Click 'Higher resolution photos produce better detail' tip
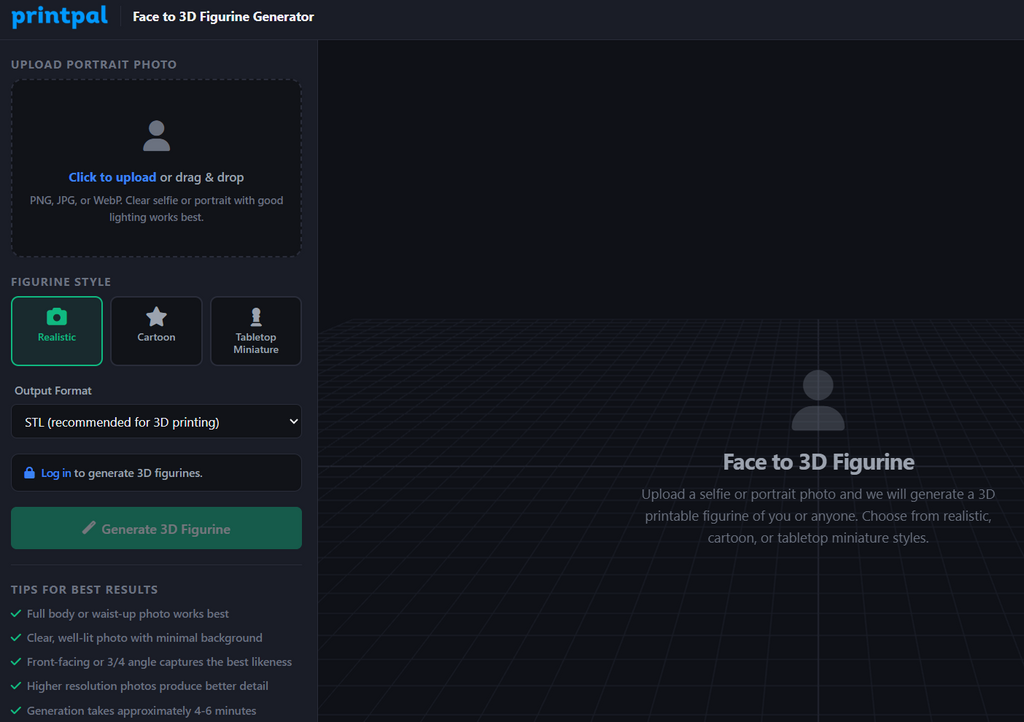This screenshot has height=722, width=1024. coord(148,686)
